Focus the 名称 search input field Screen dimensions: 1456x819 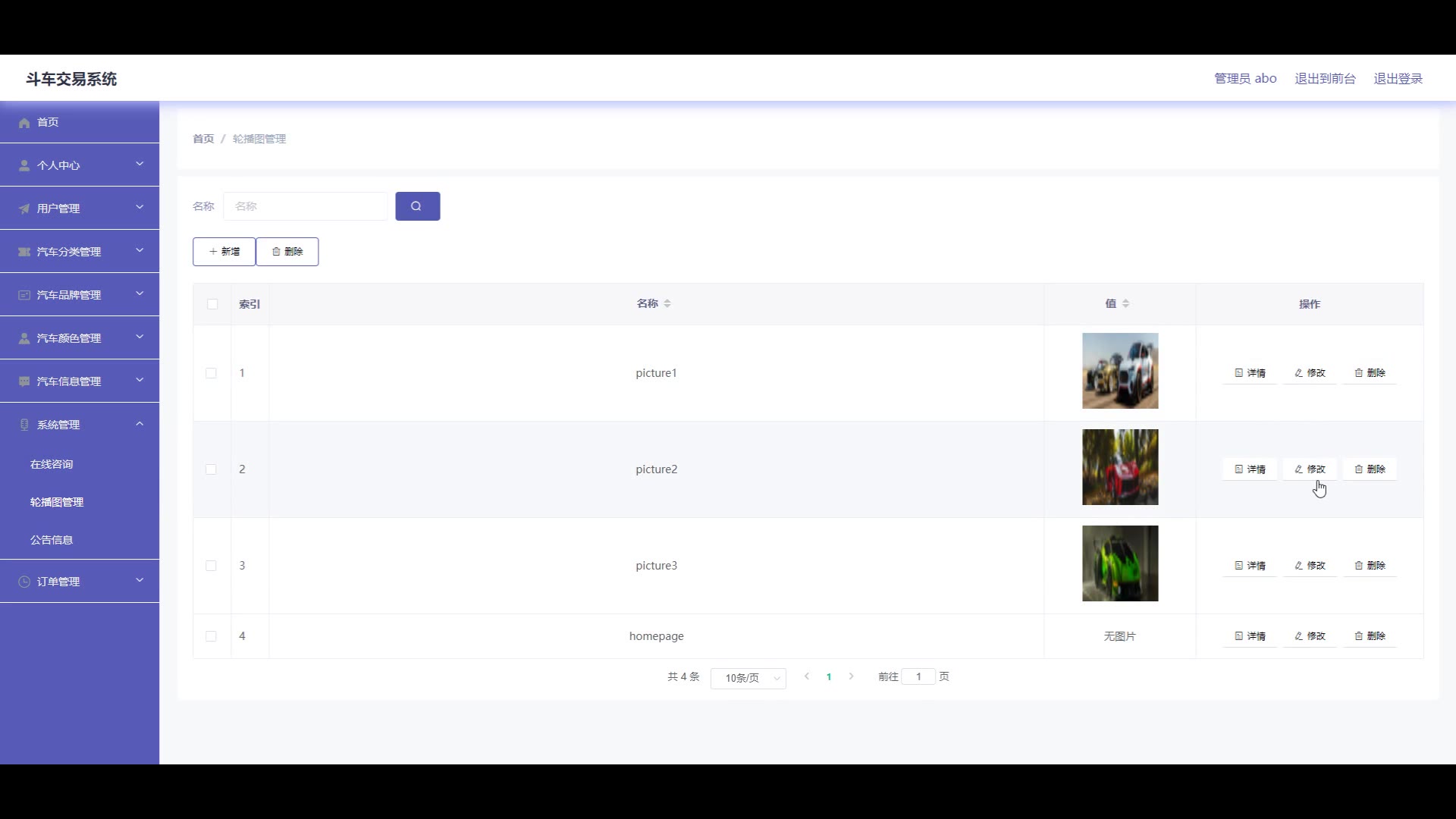(x=305, y=206)
